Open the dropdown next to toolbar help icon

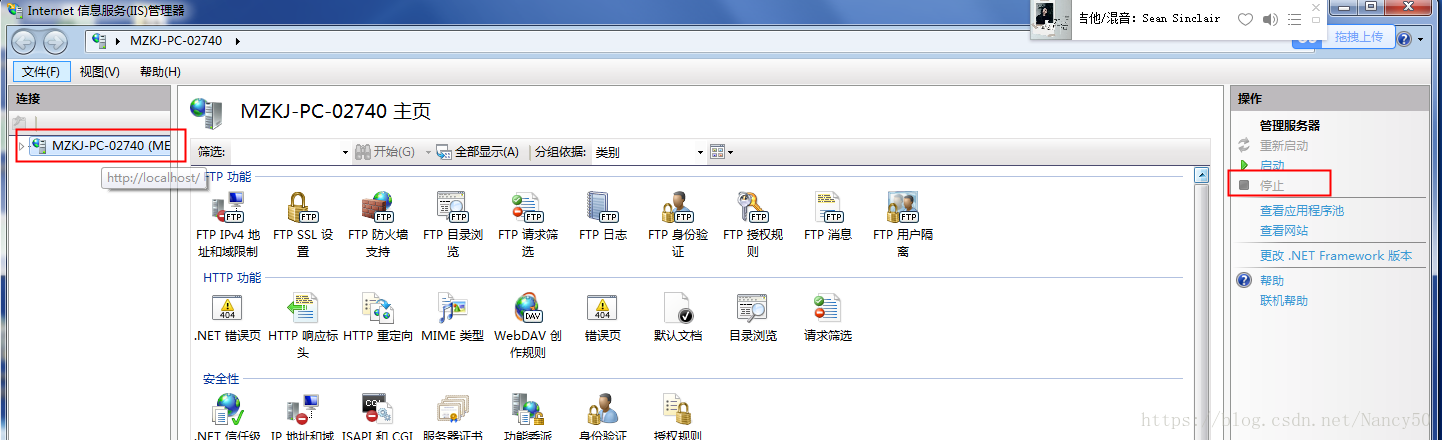pos(1422,39)
